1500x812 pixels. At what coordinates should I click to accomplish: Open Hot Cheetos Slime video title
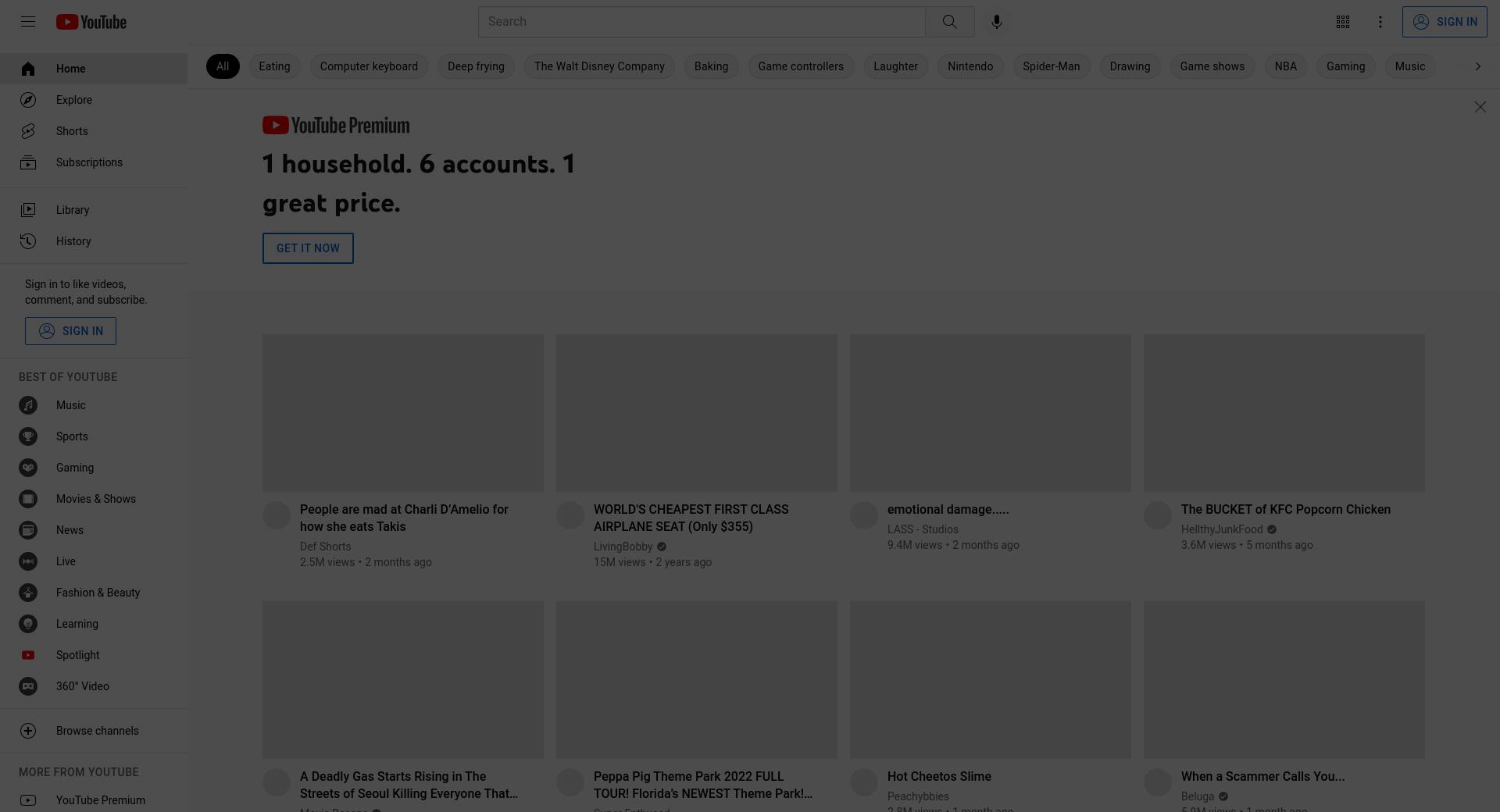(x=939, y=777)
